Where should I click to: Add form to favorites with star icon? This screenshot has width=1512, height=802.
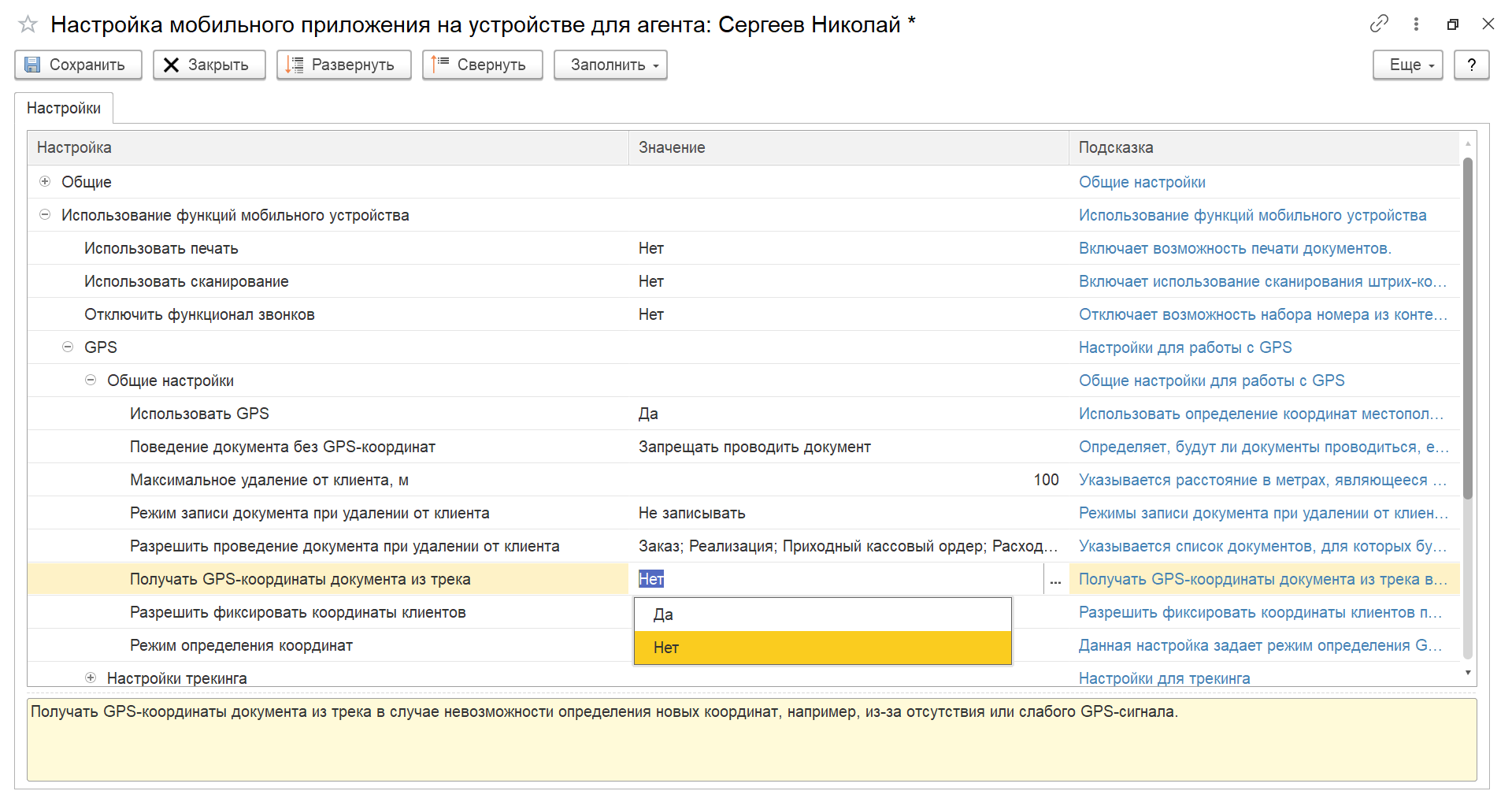[x=28, y=24]
